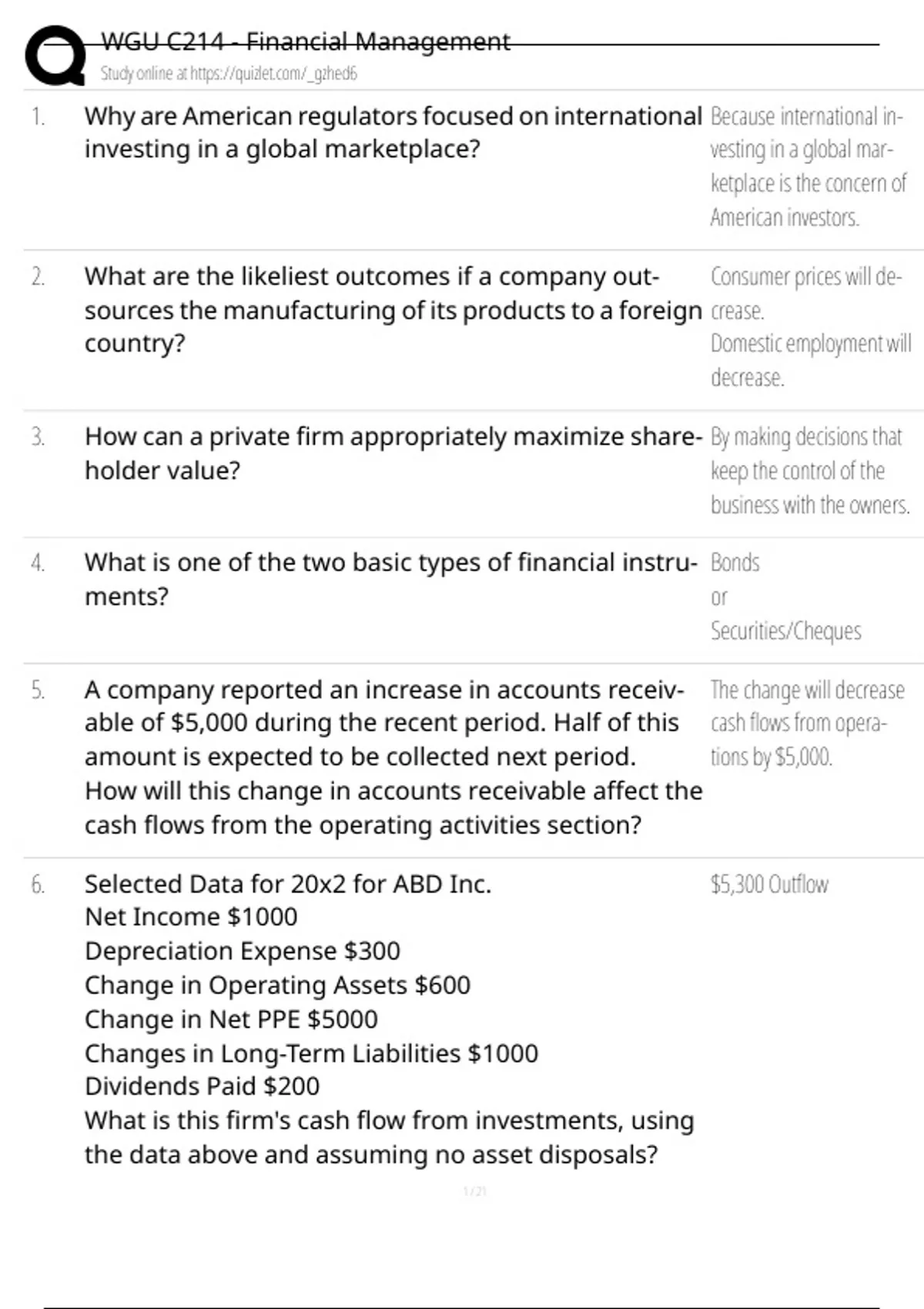Click the answer about keeping control with owners

(x=809, y=470)
